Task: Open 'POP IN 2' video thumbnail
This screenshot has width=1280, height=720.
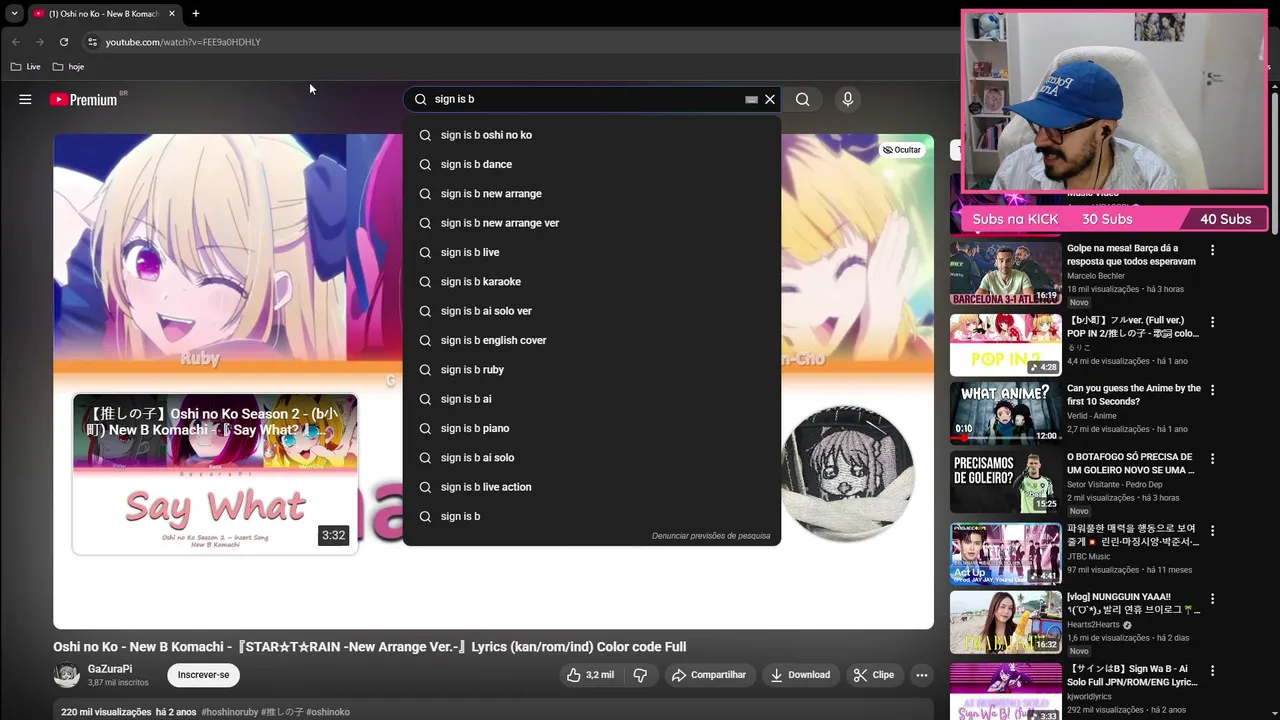Action: click(x=1005, y=345)
